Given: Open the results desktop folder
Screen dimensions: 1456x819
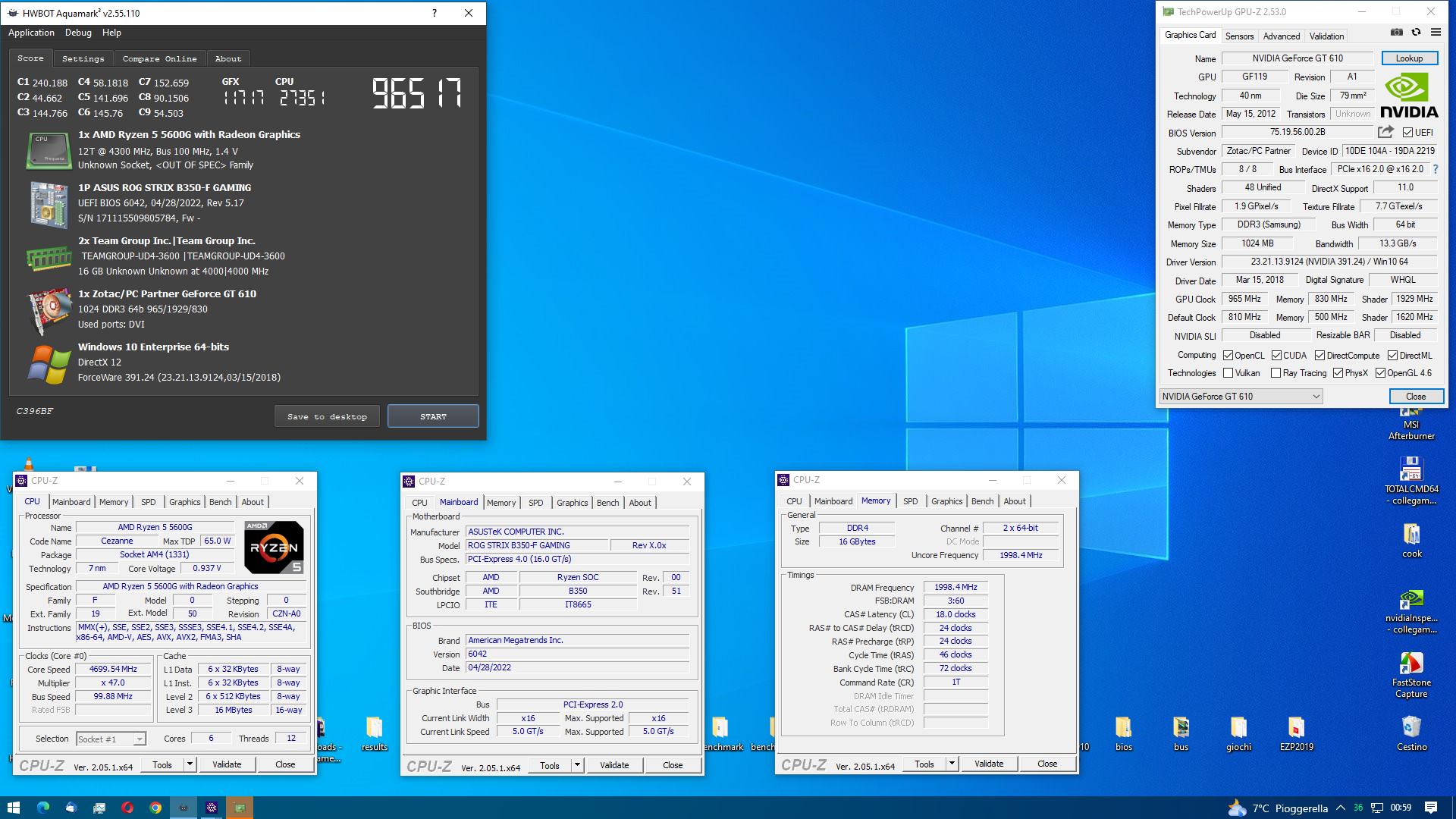Looking at the screenshot, I should 374,733.
